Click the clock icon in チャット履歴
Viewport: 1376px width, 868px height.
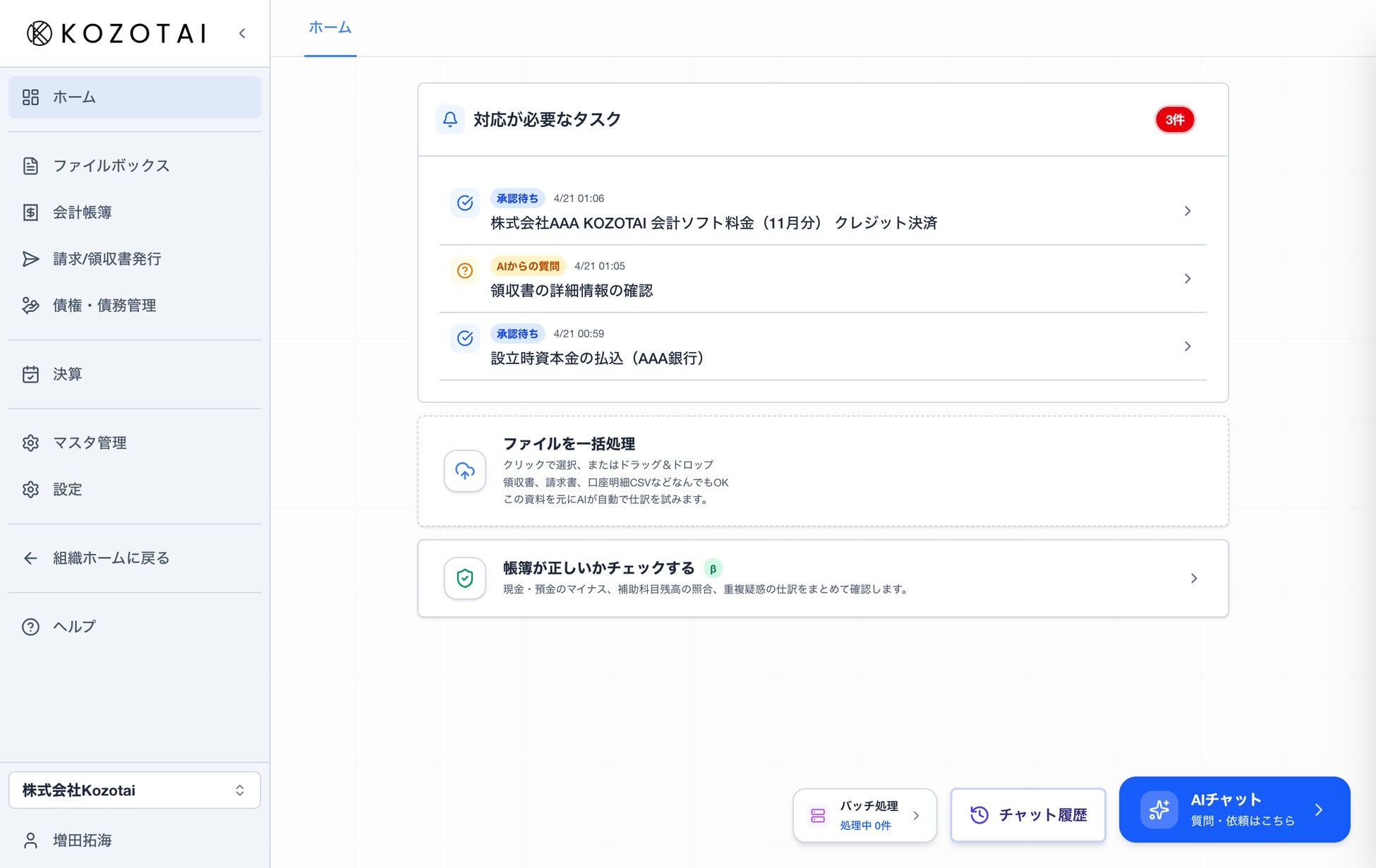[x=979, y=815]
